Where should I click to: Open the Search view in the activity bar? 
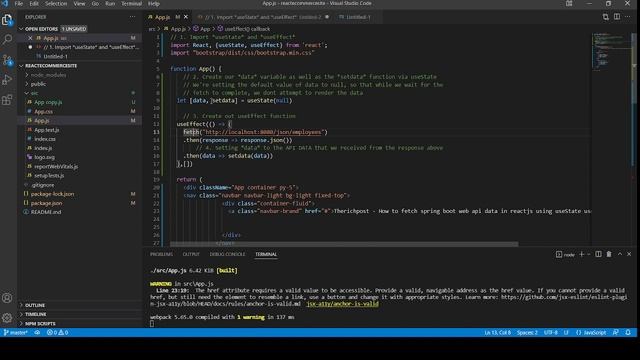(7, 39)
